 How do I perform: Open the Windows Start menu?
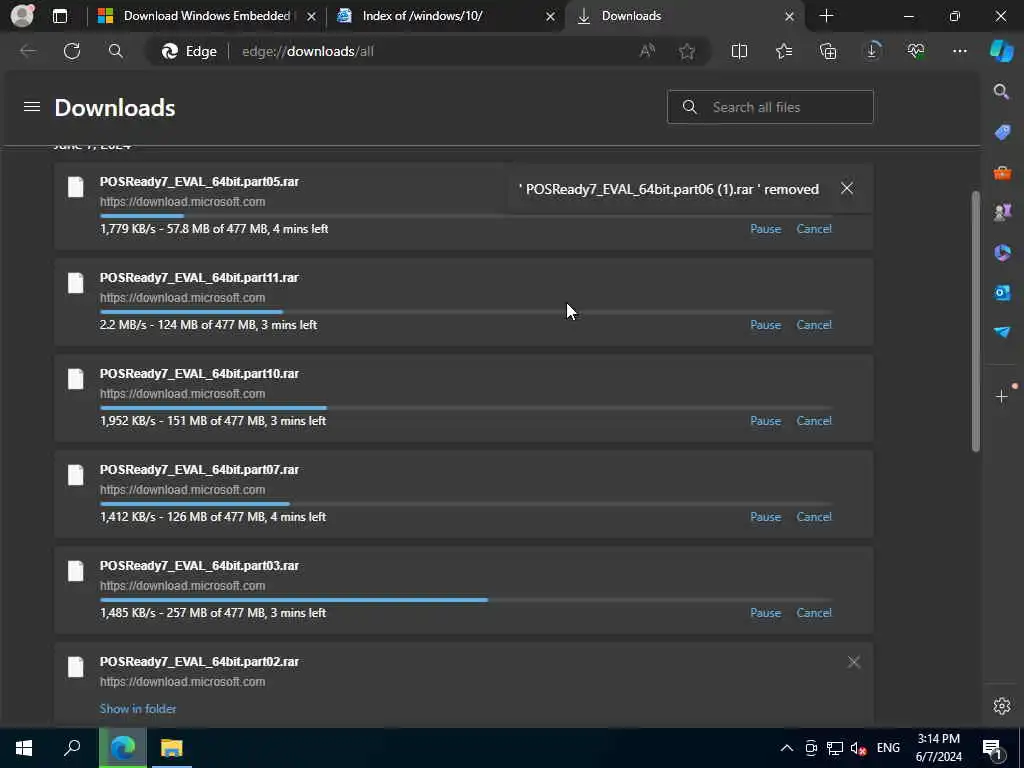tap(24, 748)
